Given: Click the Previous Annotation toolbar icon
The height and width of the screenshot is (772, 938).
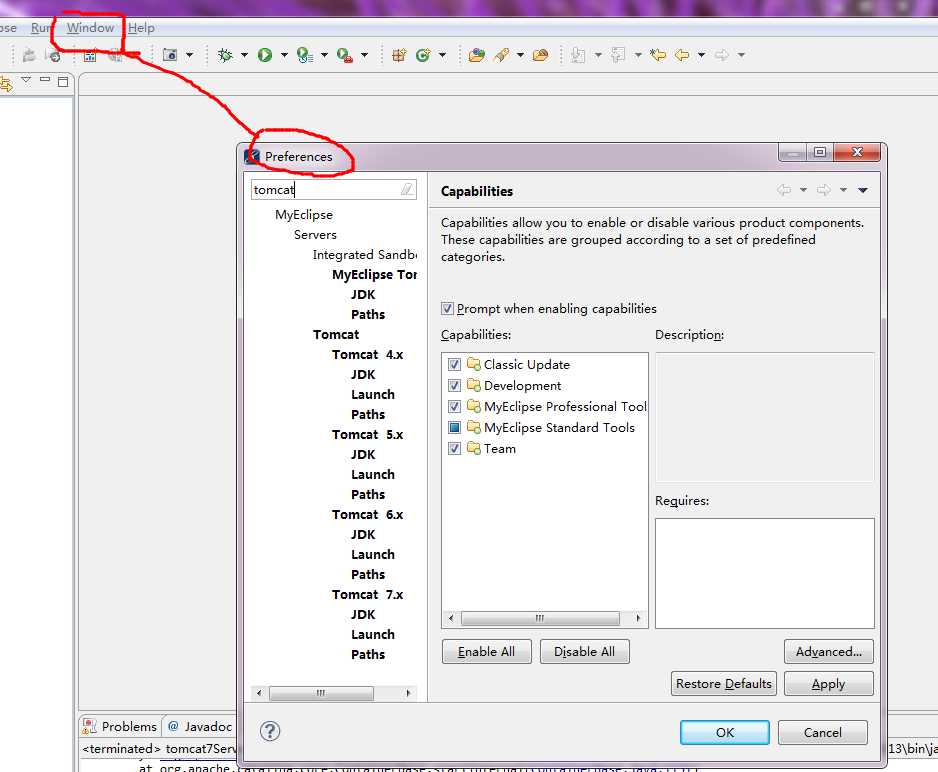Looking at the screenshot, I should [618, 55].
